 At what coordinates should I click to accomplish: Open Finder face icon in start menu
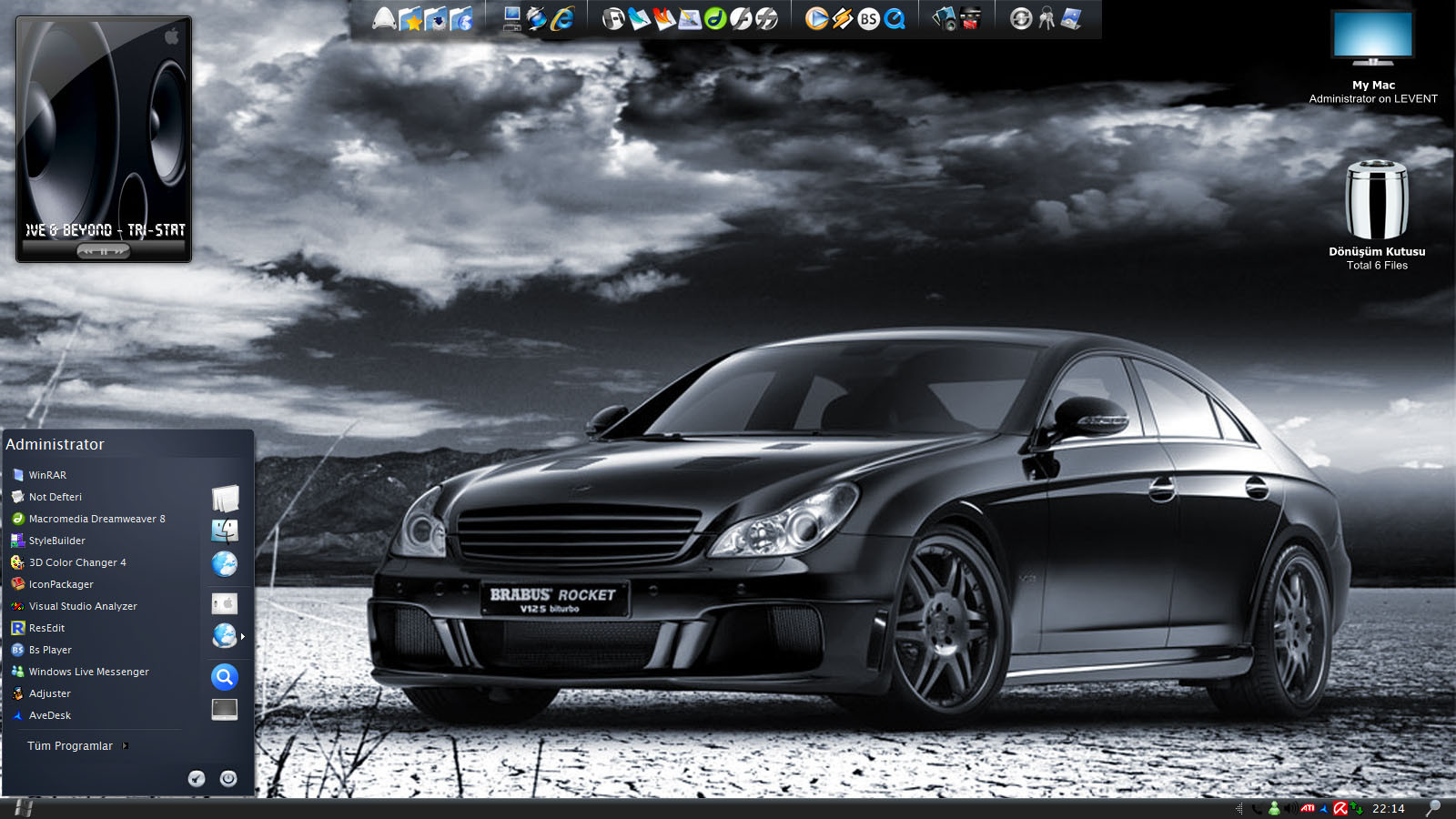225,531
